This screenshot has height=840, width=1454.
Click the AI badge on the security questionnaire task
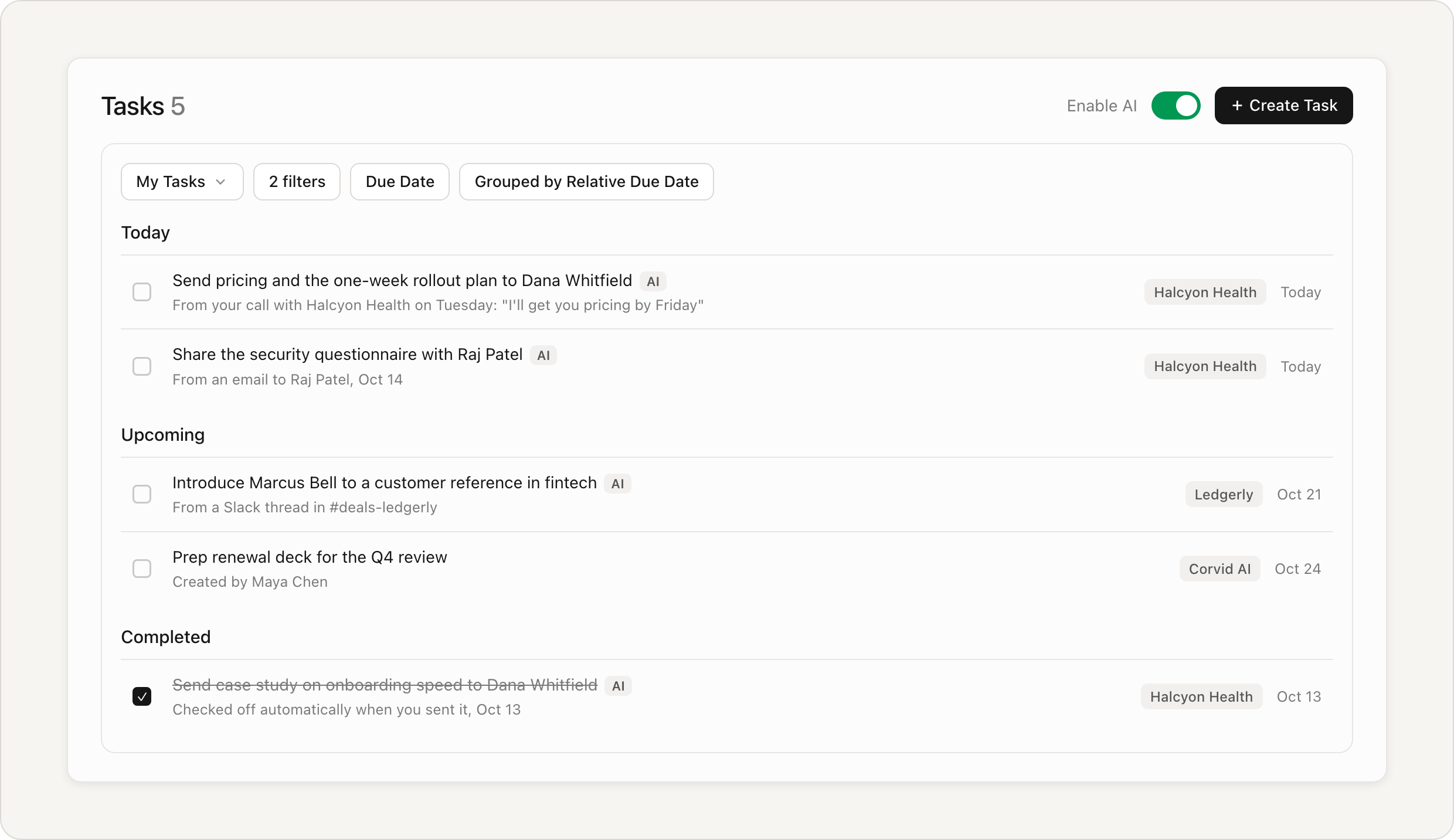pos(543,355)
